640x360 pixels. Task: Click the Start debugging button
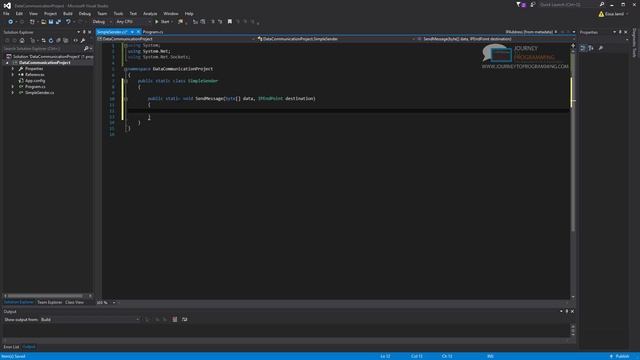pos(162,22)
